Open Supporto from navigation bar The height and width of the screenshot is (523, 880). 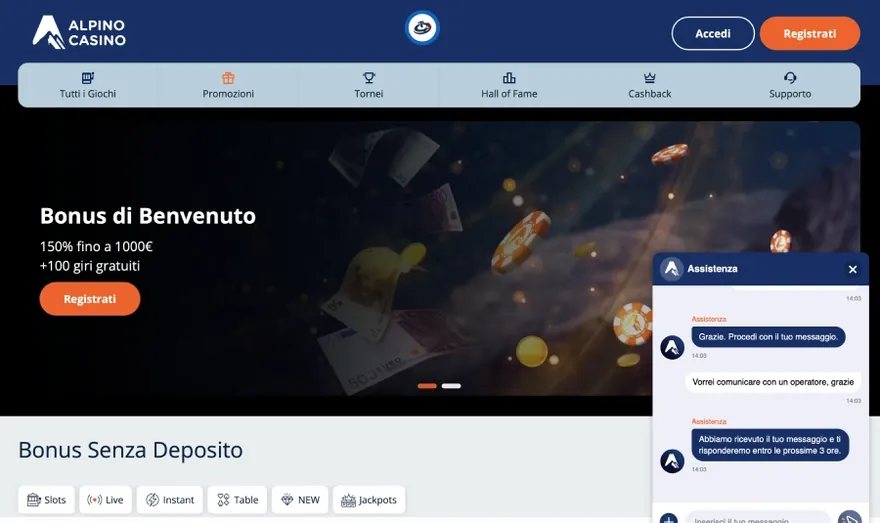[790, 85]
